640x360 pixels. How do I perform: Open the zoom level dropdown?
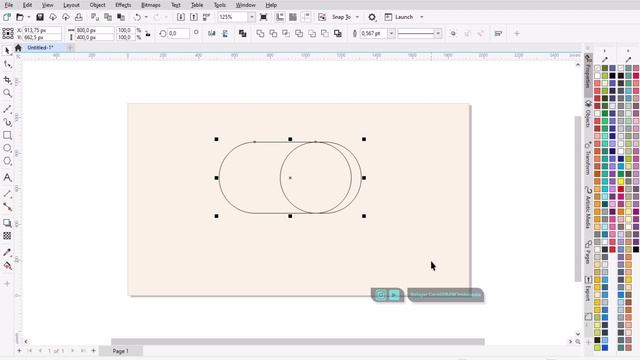click(x=252, y=17)
